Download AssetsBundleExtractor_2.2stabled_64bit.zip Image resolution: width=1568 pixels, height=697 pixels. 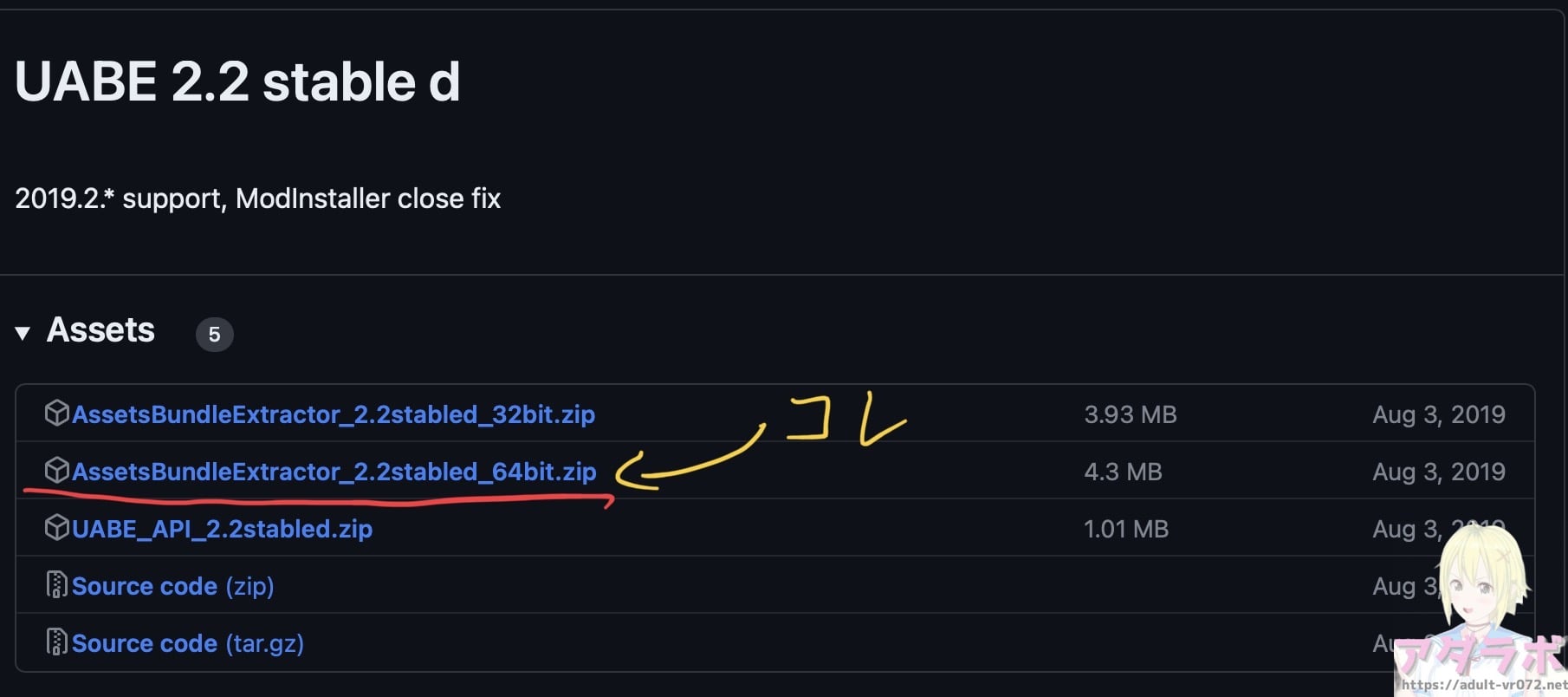point(334,472)
